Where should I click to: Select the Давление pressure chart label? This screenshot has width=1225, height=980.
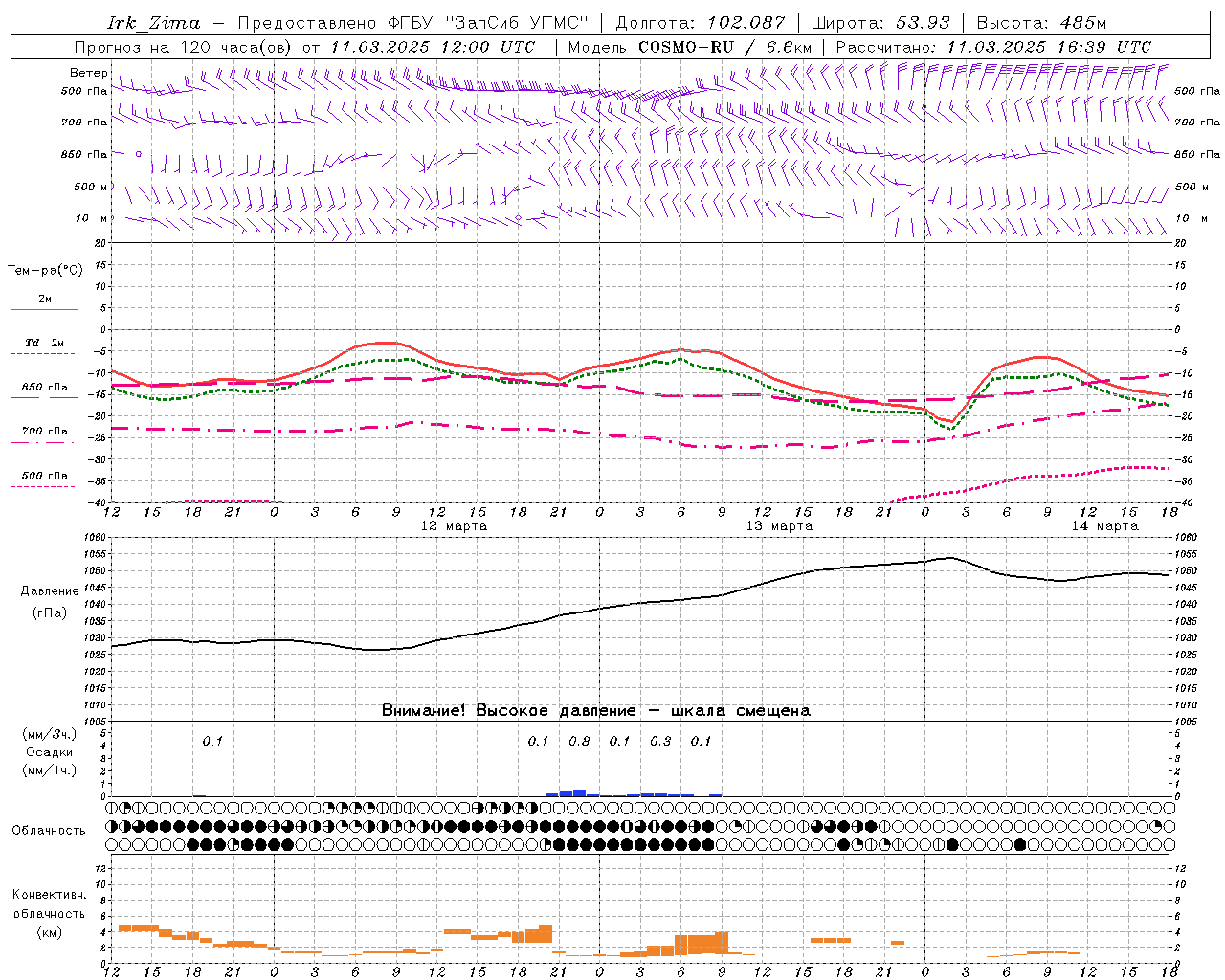pyautogui.click(x=50, y=590)
